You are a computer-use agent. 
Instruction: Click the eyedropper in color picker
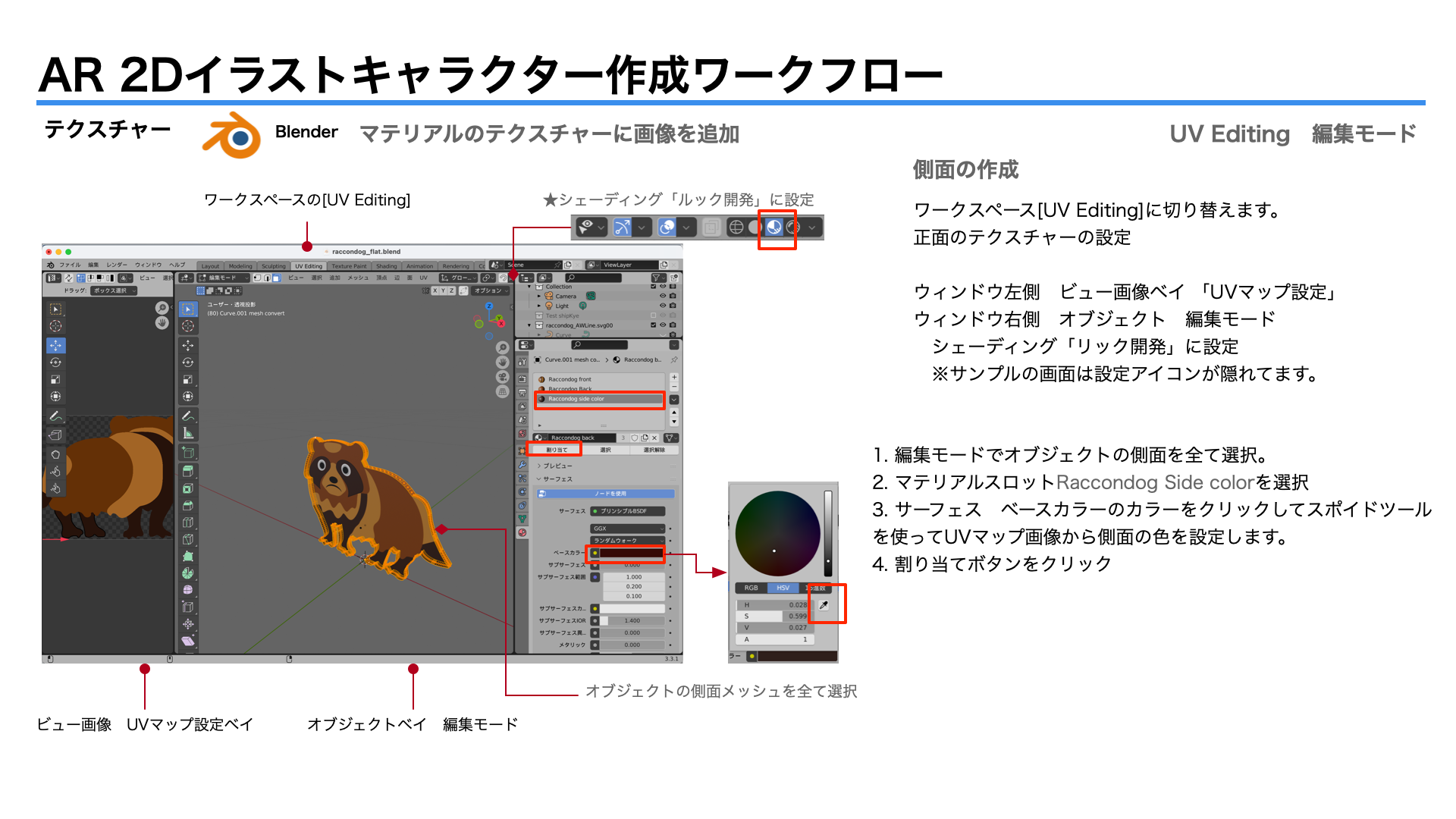coord(824,605)
